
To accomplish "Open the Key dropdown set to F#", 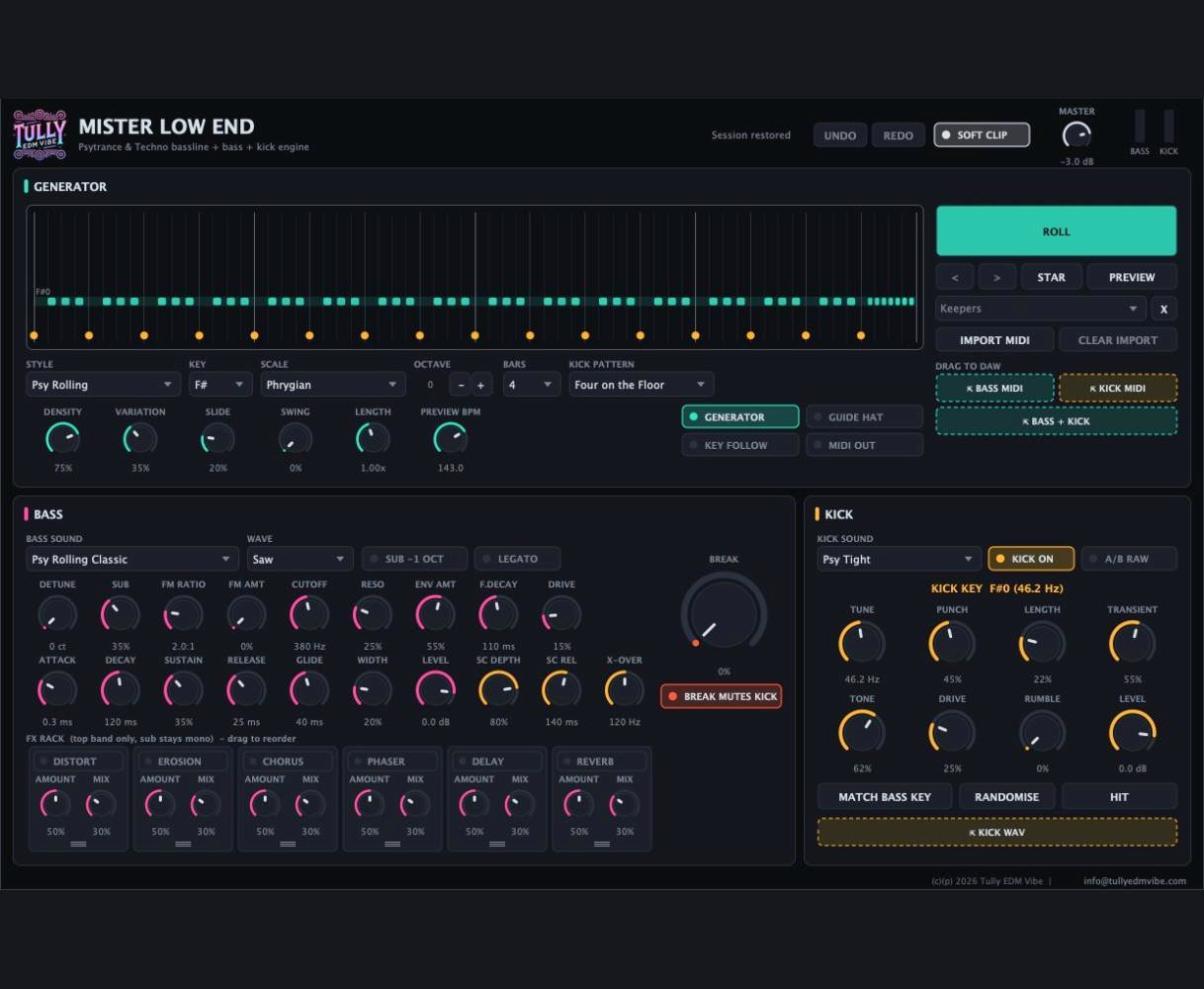I will click(x=220, y=385).
